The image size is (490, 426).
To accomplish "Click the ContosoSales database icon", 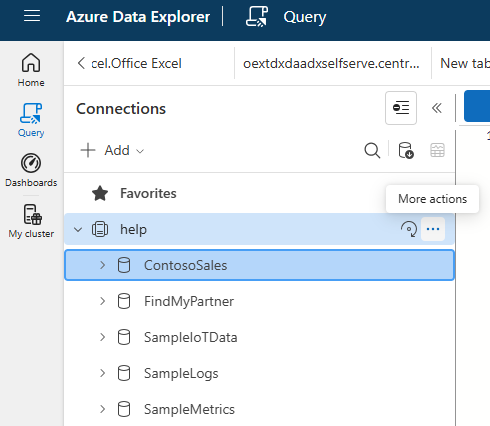I will click(x=124, y=265).
